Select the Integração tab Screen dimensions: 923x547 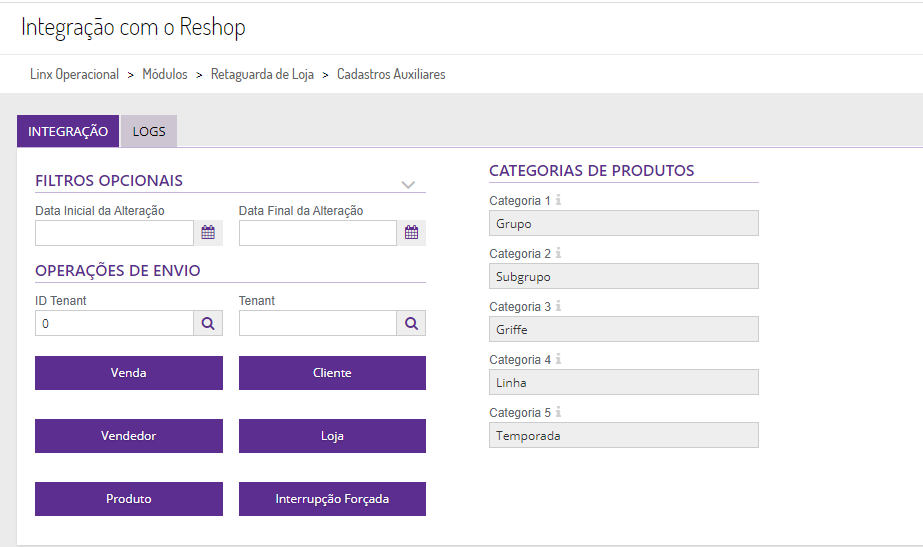68,132
